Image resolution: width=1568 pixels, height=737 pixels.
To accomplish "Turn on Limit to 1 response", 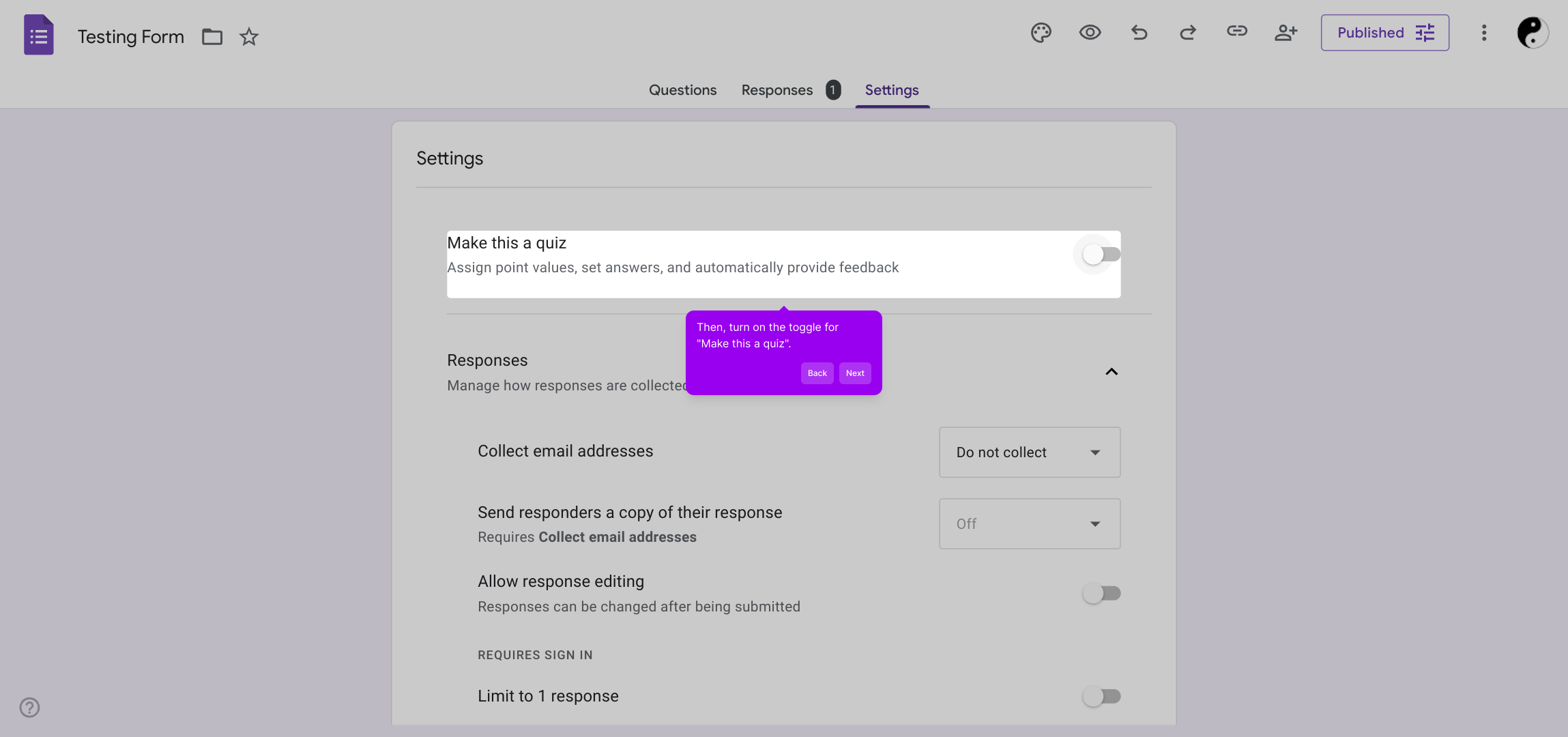I will (1101, 696).
